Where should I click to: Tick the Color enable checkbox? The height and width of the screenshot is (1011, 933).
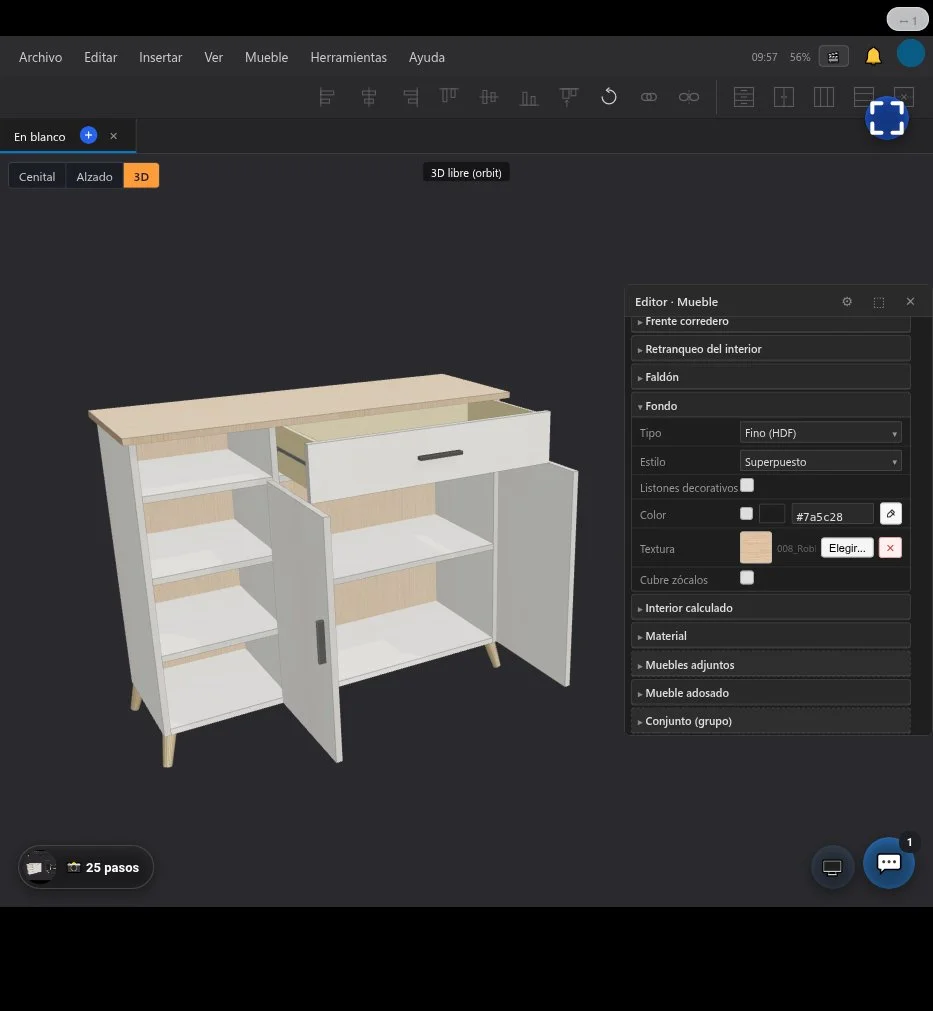[x=746, y=513]
